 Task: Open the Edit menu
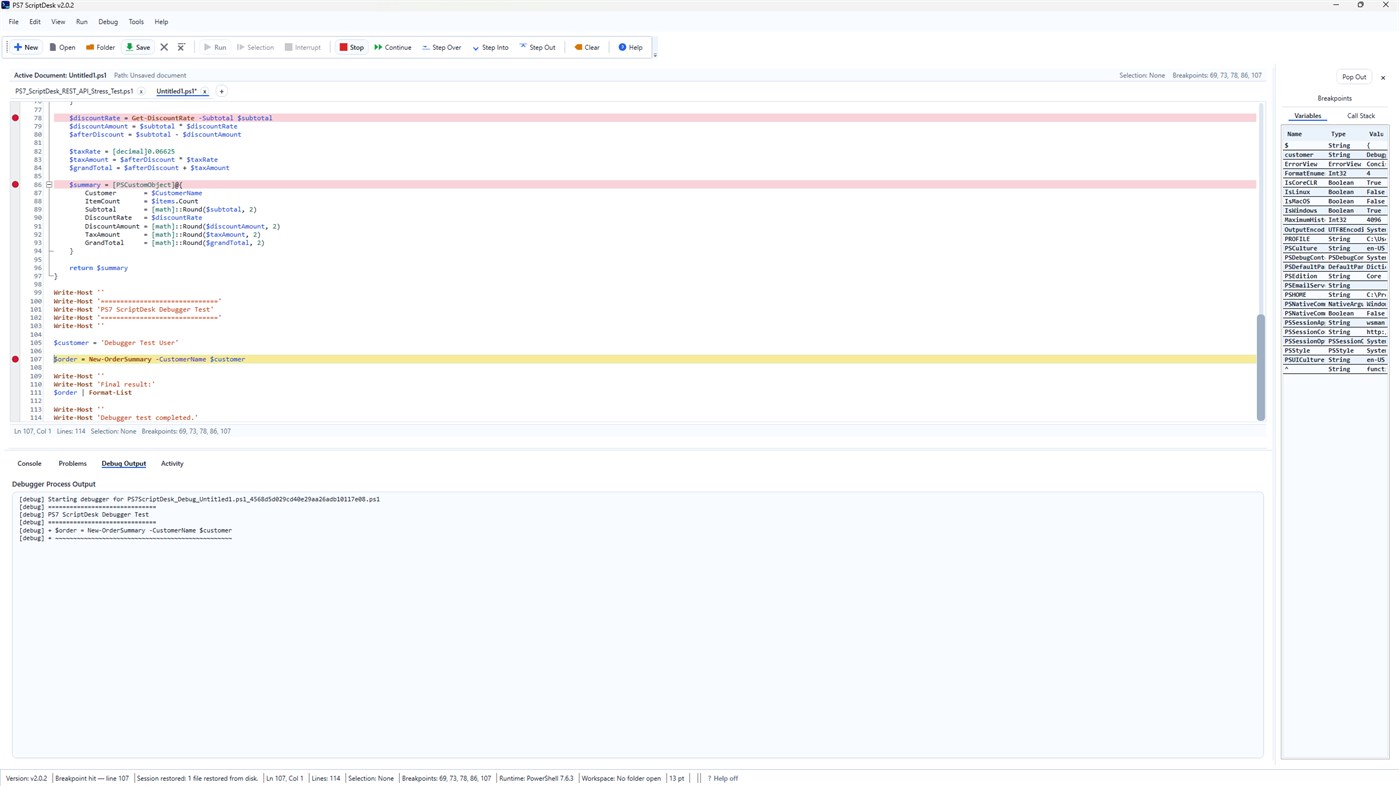click(x=35, y=21)
